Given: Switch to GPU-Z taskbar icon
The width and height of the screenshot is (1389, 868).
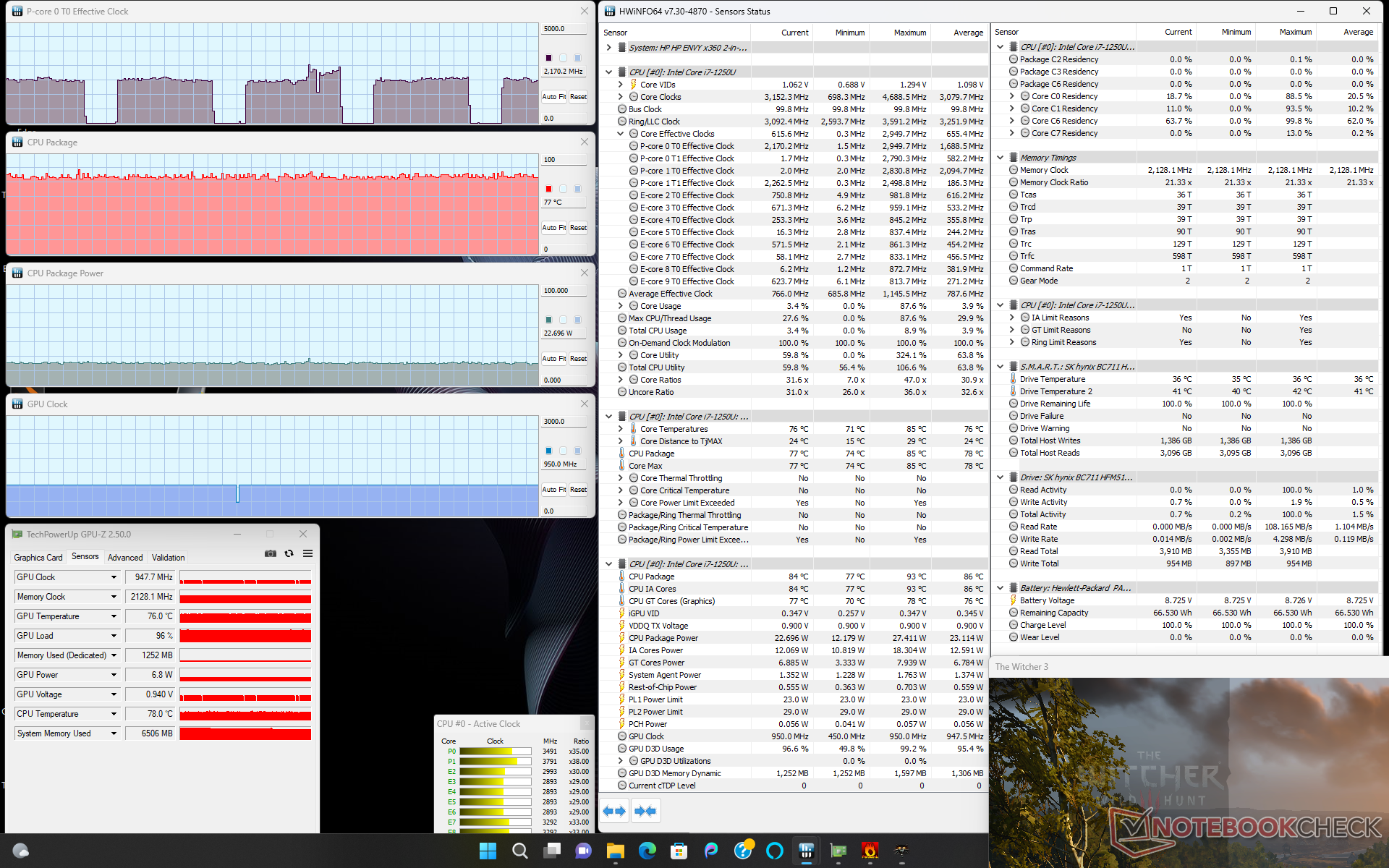Looking at the screenshot, I should point(838,851).
